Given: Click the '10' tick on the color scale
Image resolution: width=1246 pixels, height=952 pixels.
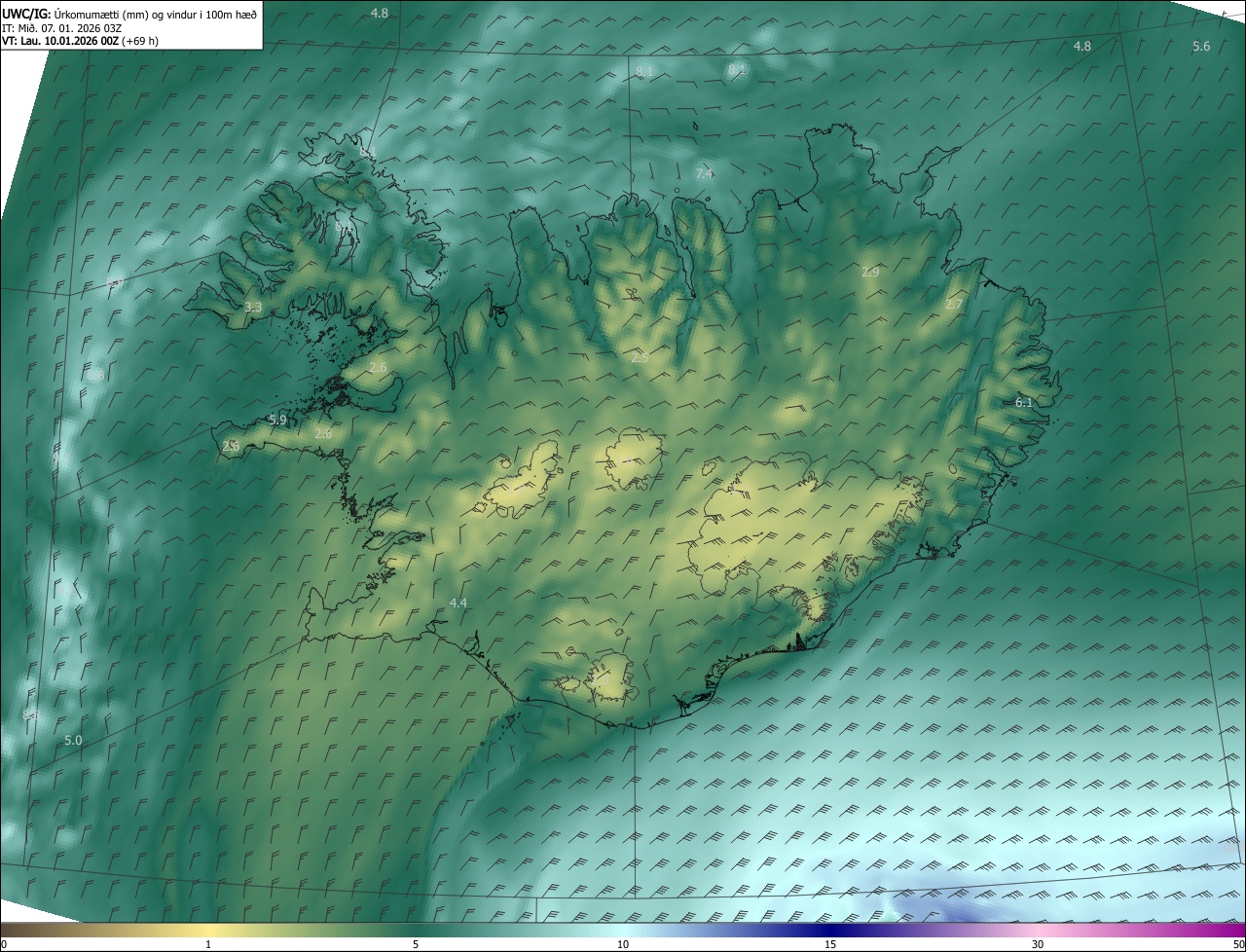Looking at the screenshot, I should 623,945.
